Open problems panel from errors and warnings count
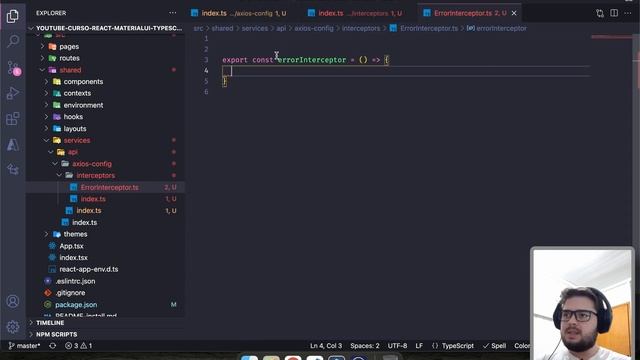640x360 pixels. 78,346
